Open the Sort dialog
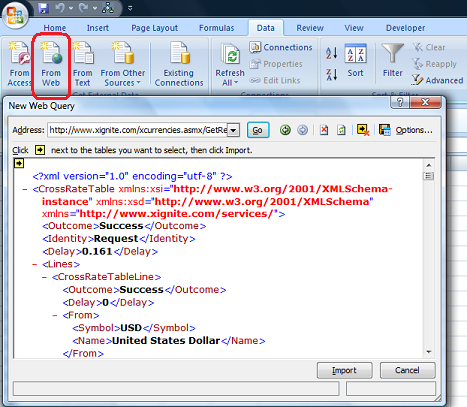Image resolution: width=467 pixels, height=407 pixels. [355, 61]
